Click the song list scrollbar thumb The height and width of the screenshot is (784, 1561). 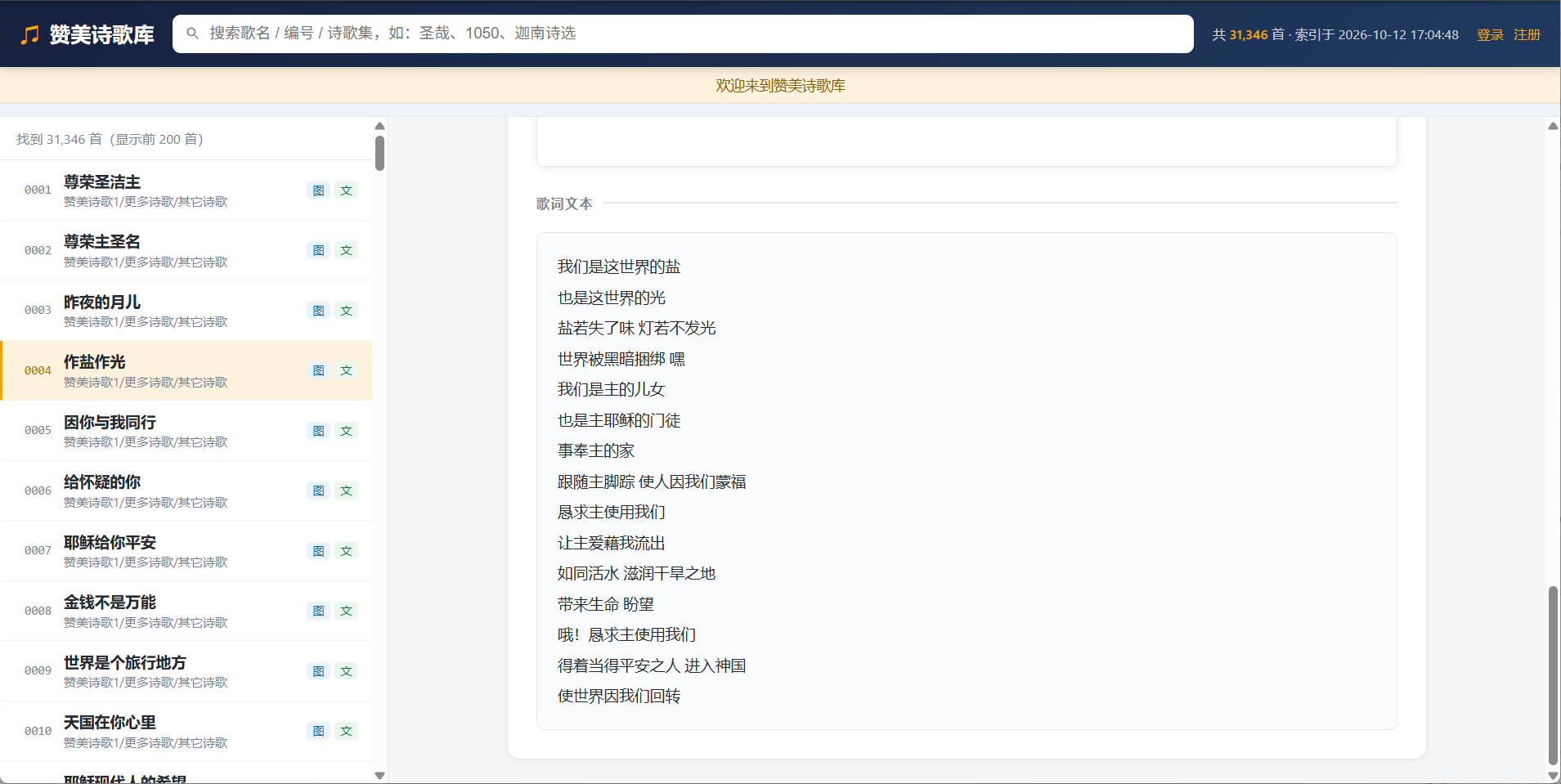point(379,153)
